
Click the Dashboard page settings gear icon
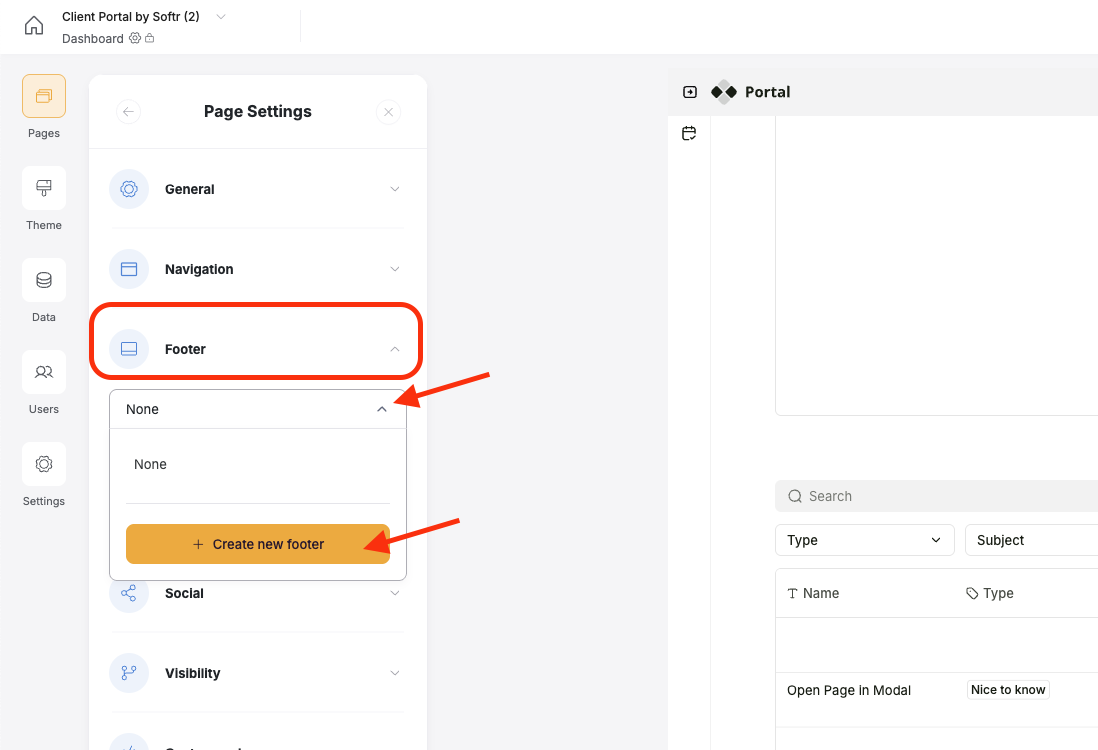click(135, 38)
